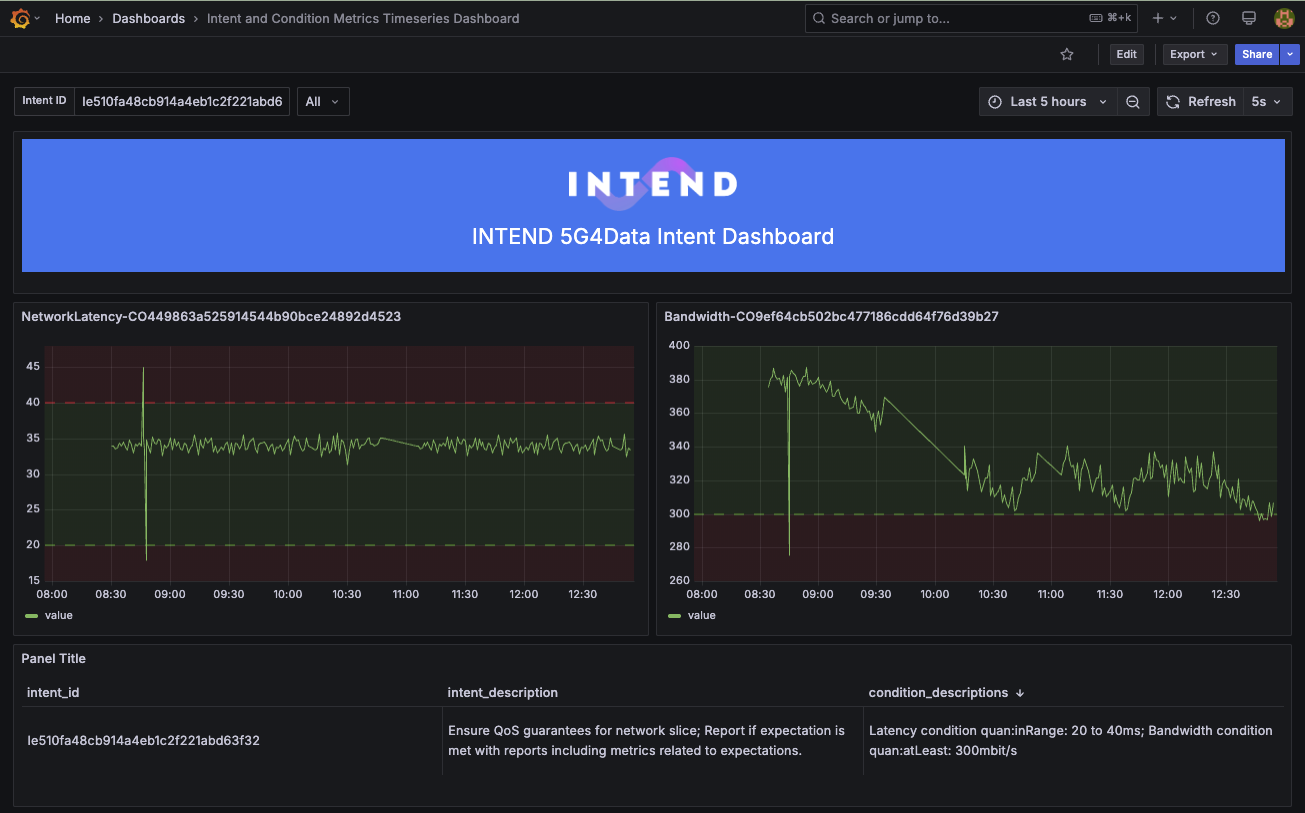Sort by intent_id column
Viewport: 1305px width, 813px height.
tap(53, 692)
